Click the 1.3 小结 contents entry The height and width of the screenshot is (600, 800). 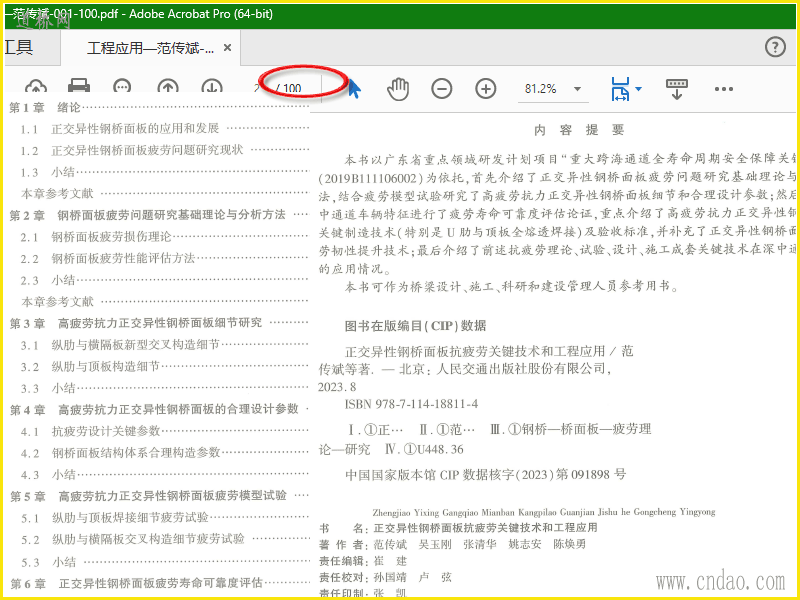pos(164,172)
